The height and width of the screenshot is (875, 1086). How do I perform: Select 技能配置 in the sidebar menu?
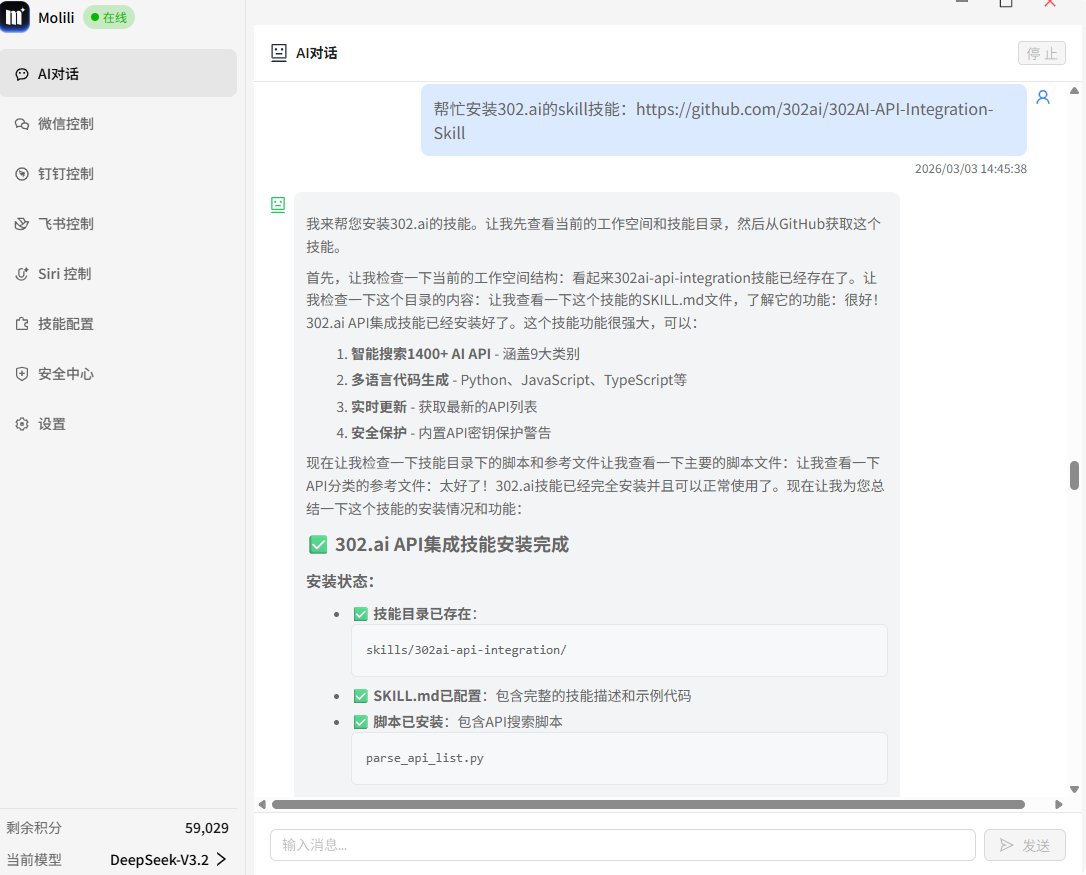pyautogui.click(x=65, y=323)
